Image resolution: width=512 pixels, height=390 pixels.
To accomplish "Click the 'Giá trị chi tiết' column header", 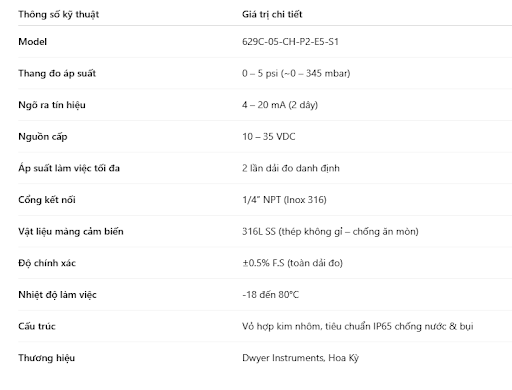I will (272, 14).
